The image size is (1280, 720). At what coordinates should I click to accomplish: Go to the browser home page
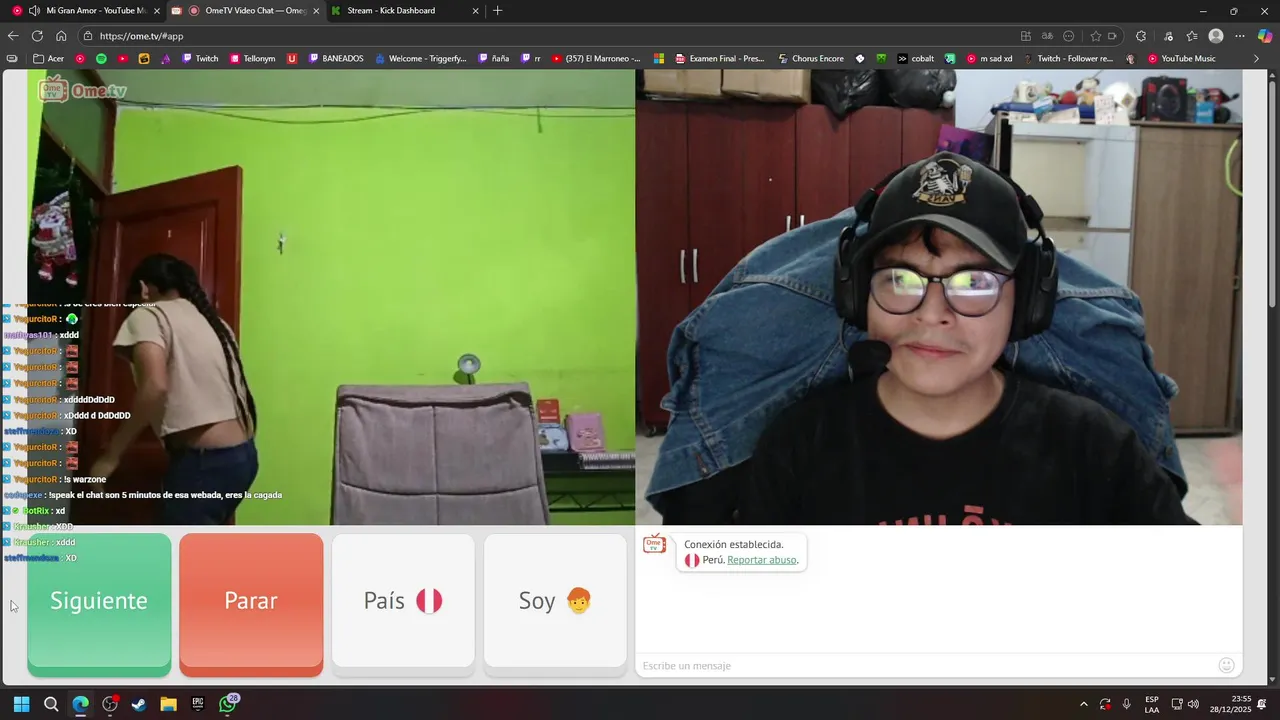point(61,36)
